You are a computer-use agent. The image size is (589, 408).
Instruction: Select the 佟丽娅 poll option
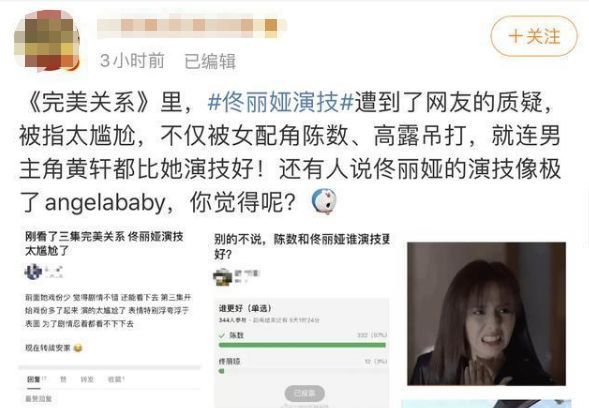[230, 361]
